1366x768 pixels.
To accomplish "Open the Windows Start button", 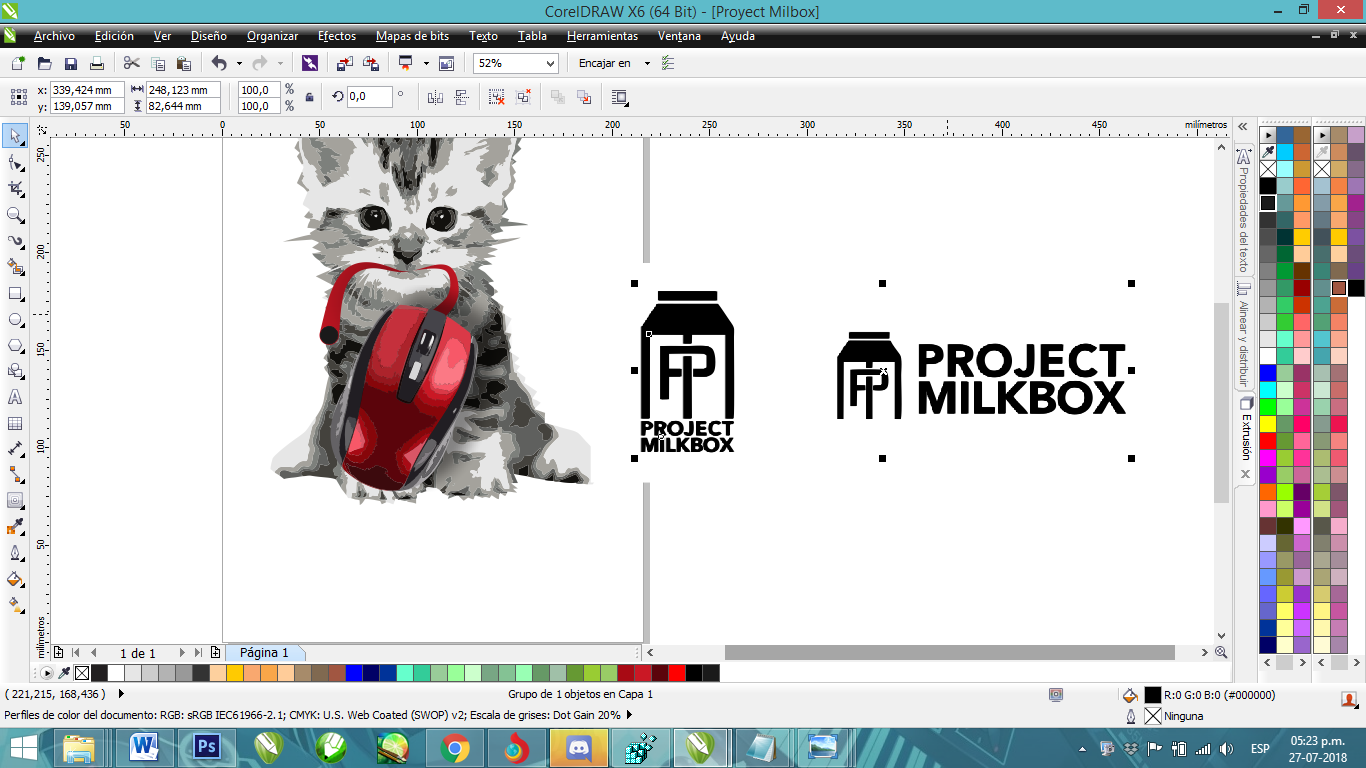I will pyautogui.click(x=24, y=748).
